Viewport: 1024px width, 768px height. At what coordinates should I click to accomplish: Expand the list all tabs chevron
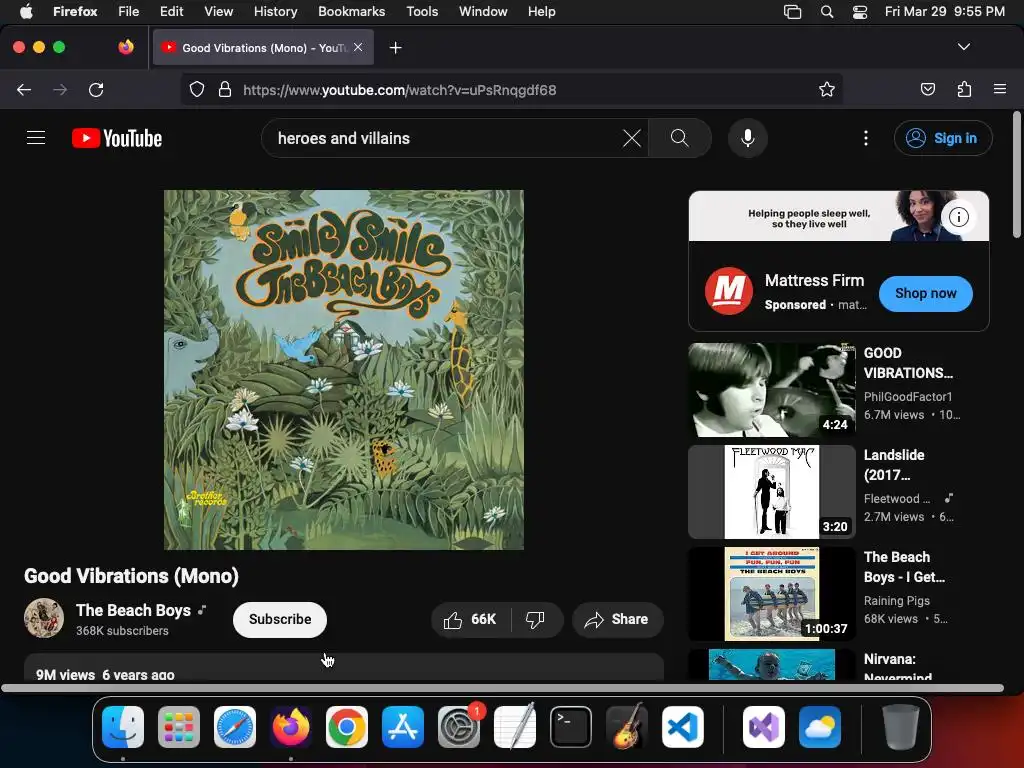coord(964,47)
